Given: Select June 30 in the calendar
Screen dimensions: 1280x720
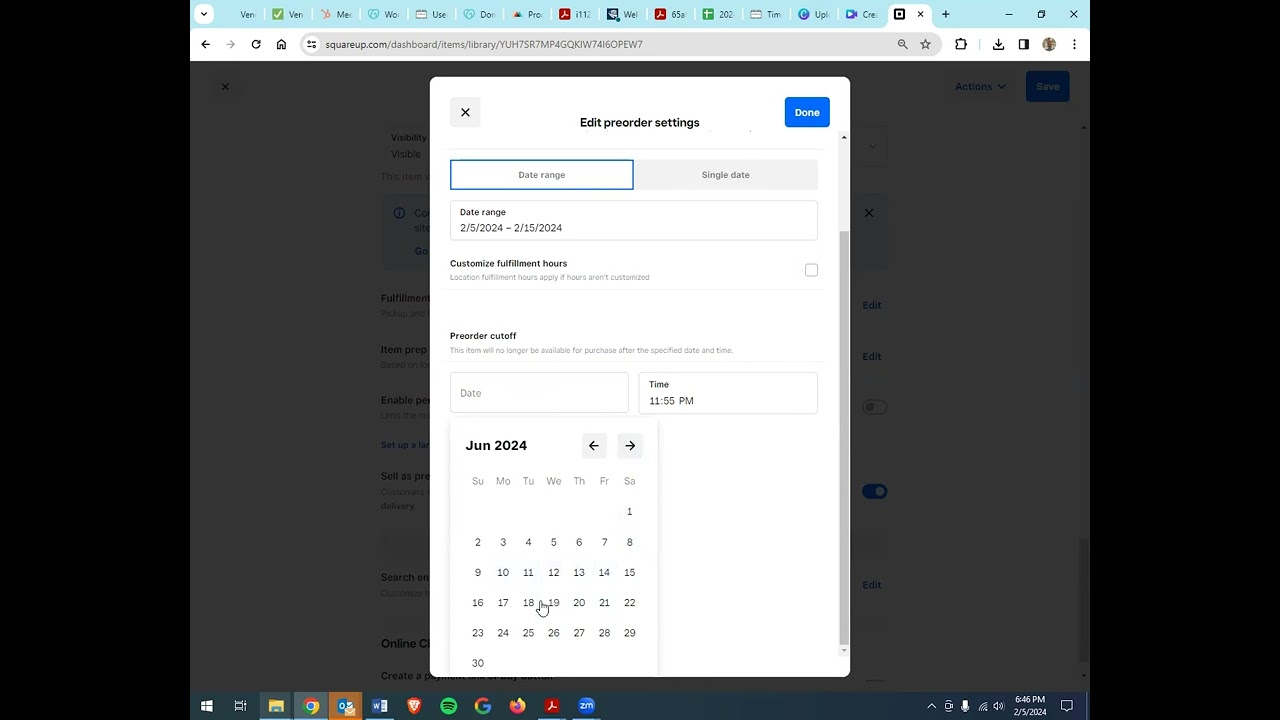Looking at the screenshot, I should (x=478, y=663).
